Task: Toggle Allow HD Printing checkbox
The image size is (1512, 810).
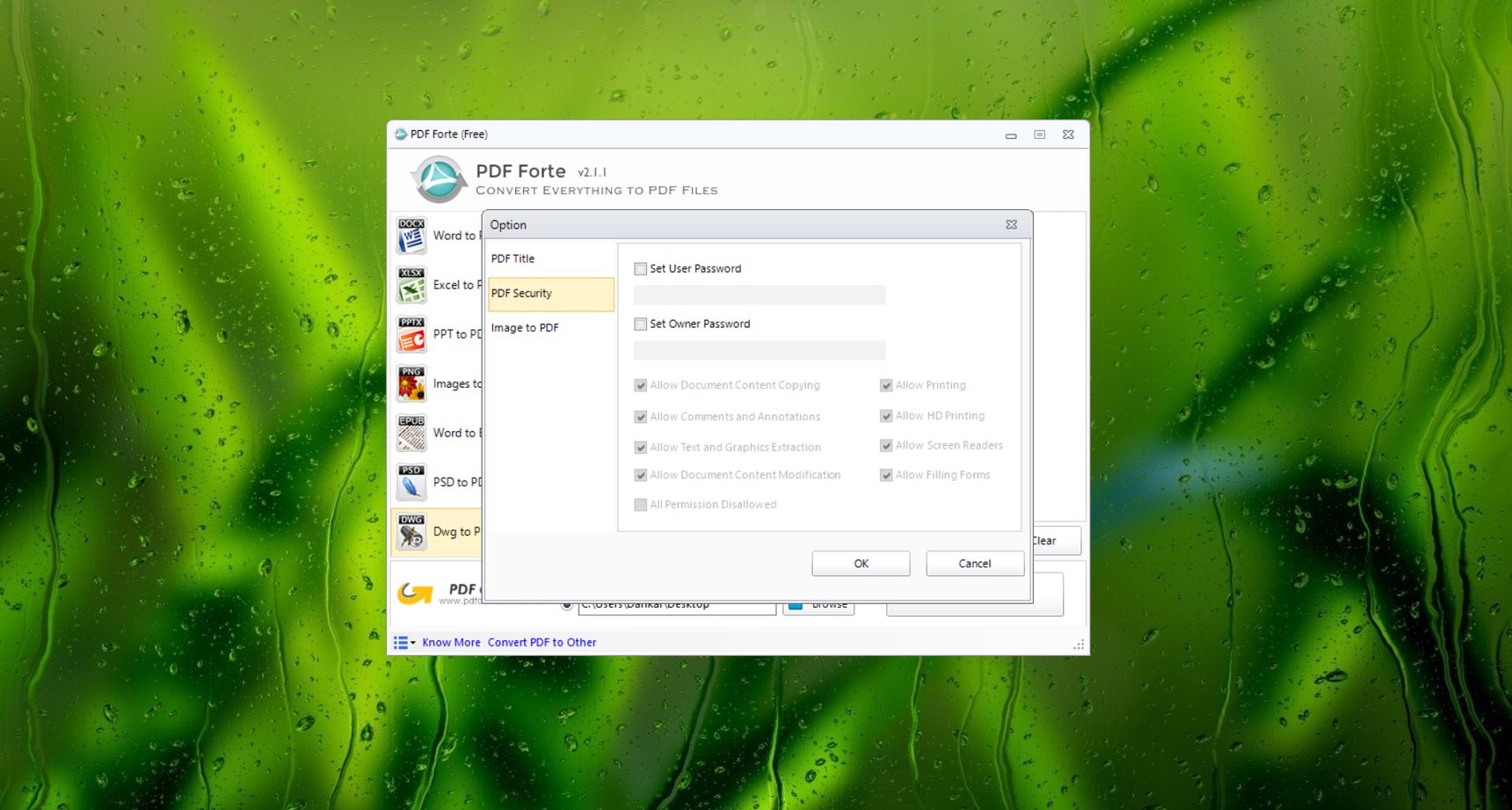Action: click(x=886, y=416)
